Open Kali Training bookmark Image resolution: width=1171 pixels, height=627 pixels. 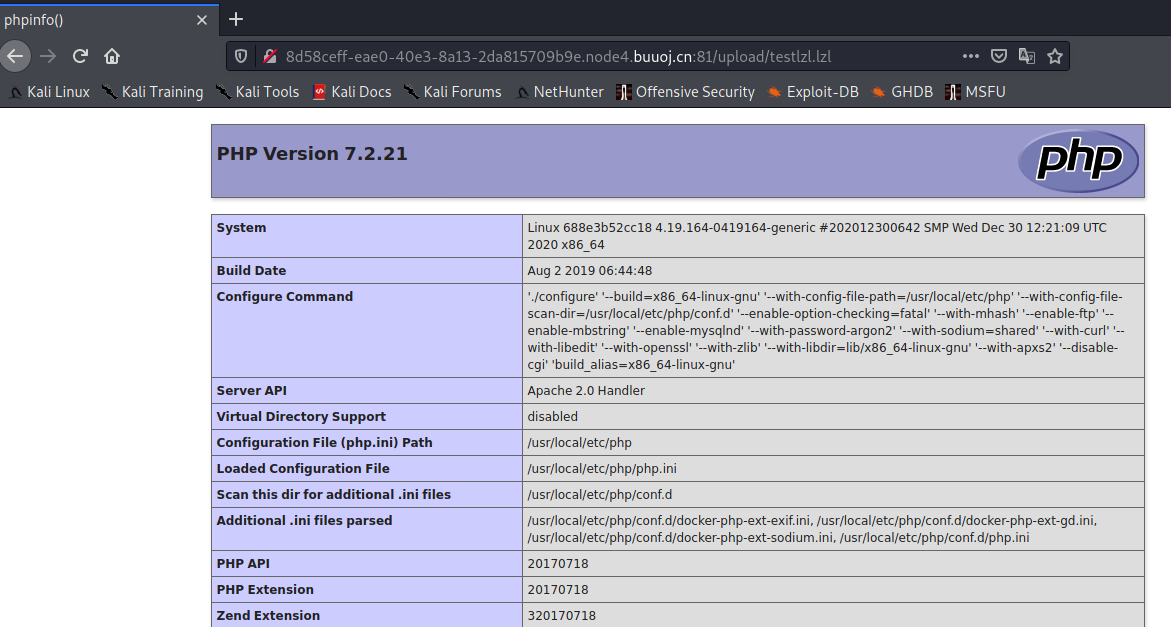(153, 92)
